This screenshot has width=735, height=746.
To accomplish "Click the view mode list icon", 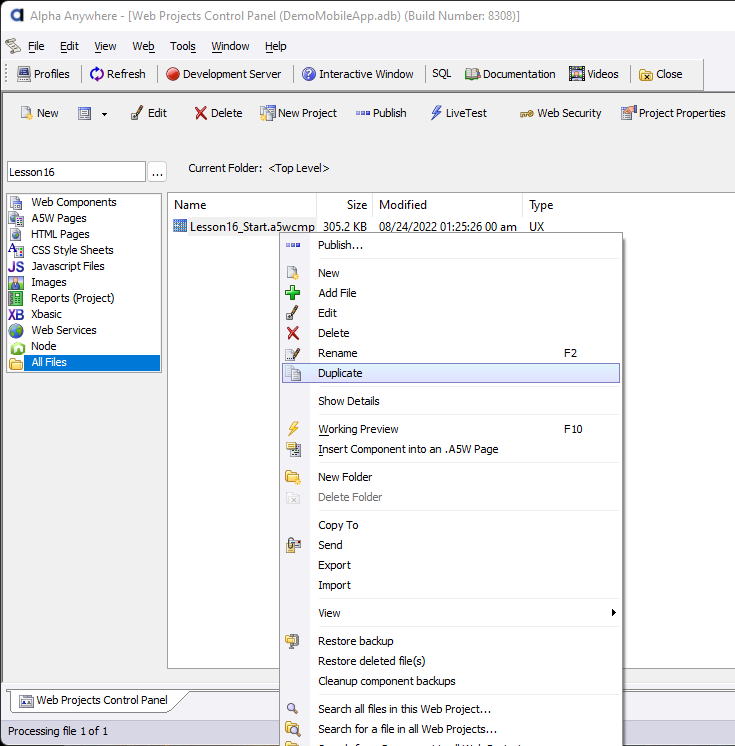I will (x=85, y=114).
